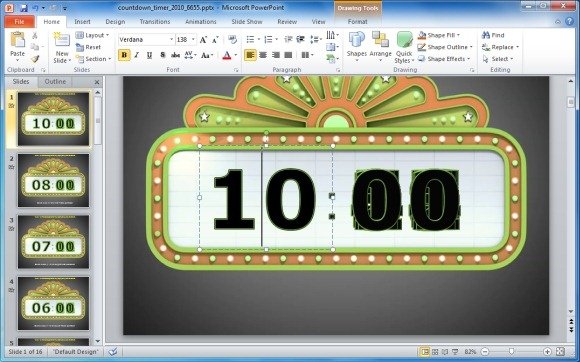Open the font size 138 dropdown
This screenshot has width=580, height=362.
[x=193, y=39]
